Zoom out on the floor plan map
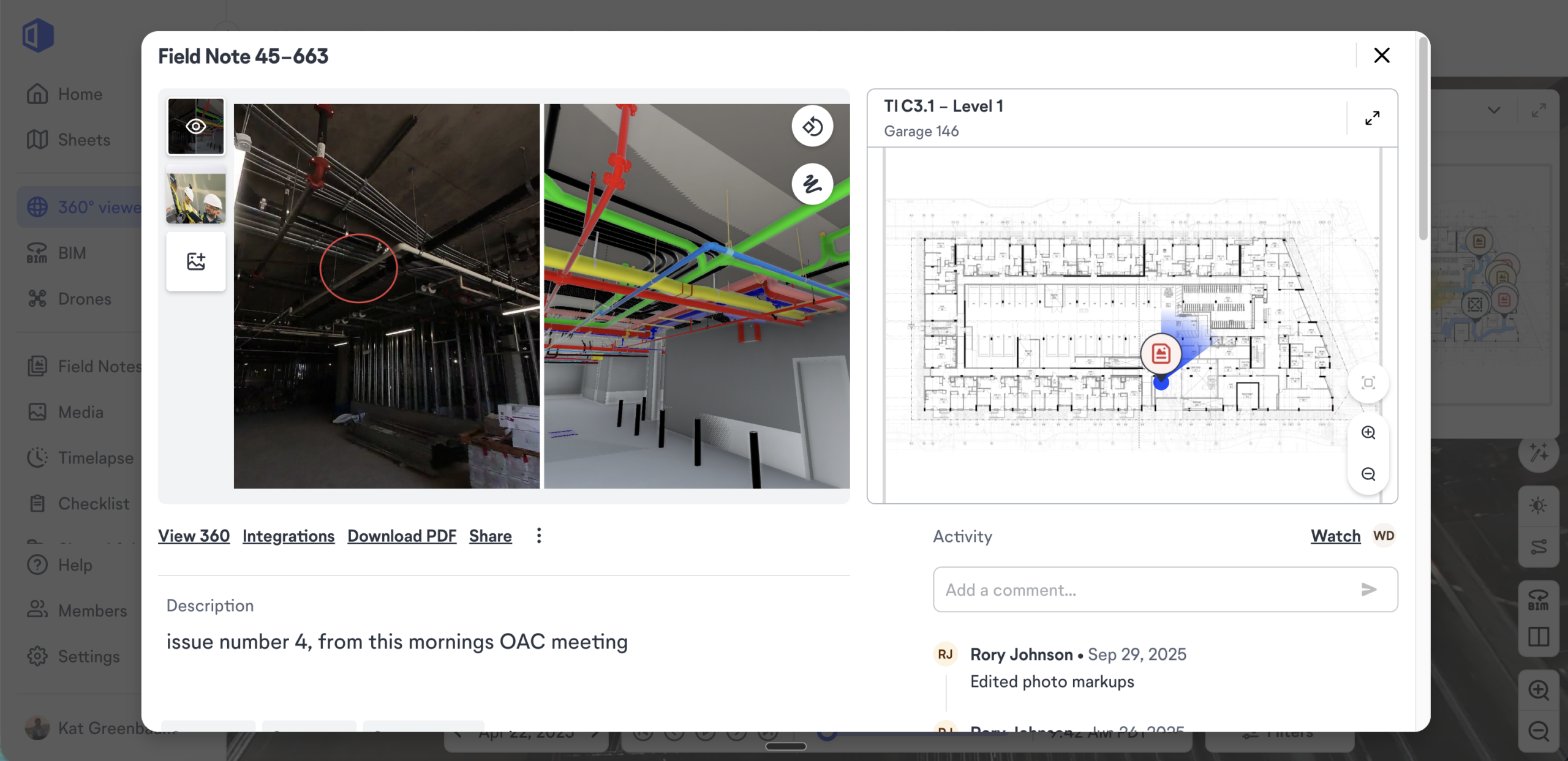 [1368, 474]
